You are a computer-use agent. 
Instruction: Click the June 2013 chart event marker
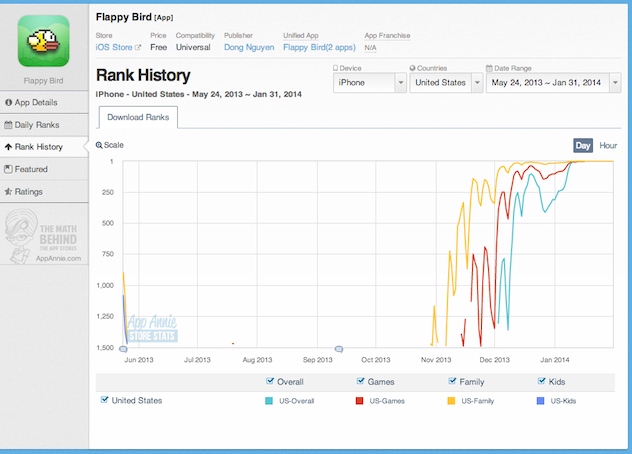pos(124,349)
